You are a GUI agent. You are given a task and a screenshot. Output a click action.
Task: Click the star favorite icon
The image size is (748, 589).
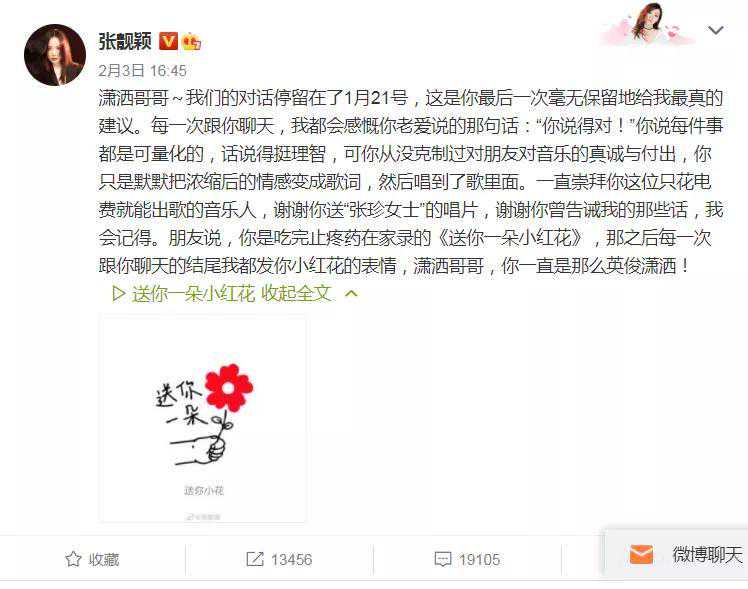click(73, 559)
